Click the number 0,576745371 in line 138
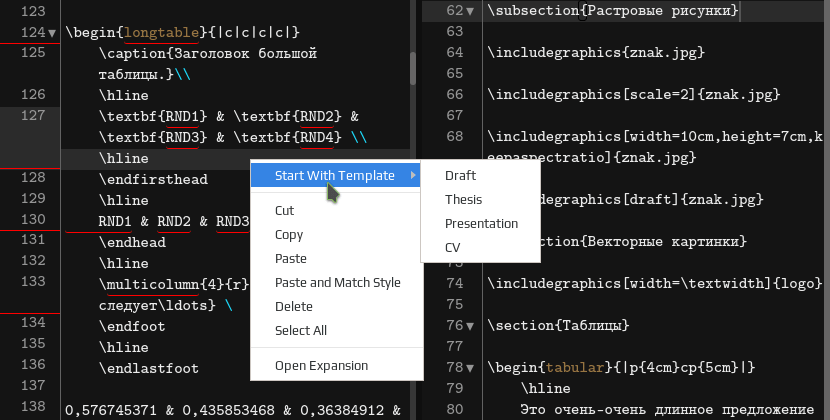 tap(111, 410)
